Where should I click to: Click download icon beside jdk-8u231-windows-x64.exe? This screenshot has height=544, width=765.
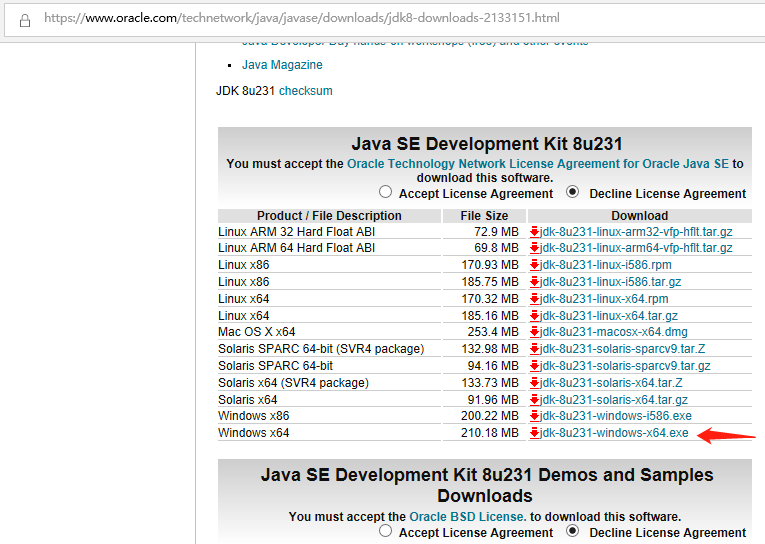click(535, 433)
